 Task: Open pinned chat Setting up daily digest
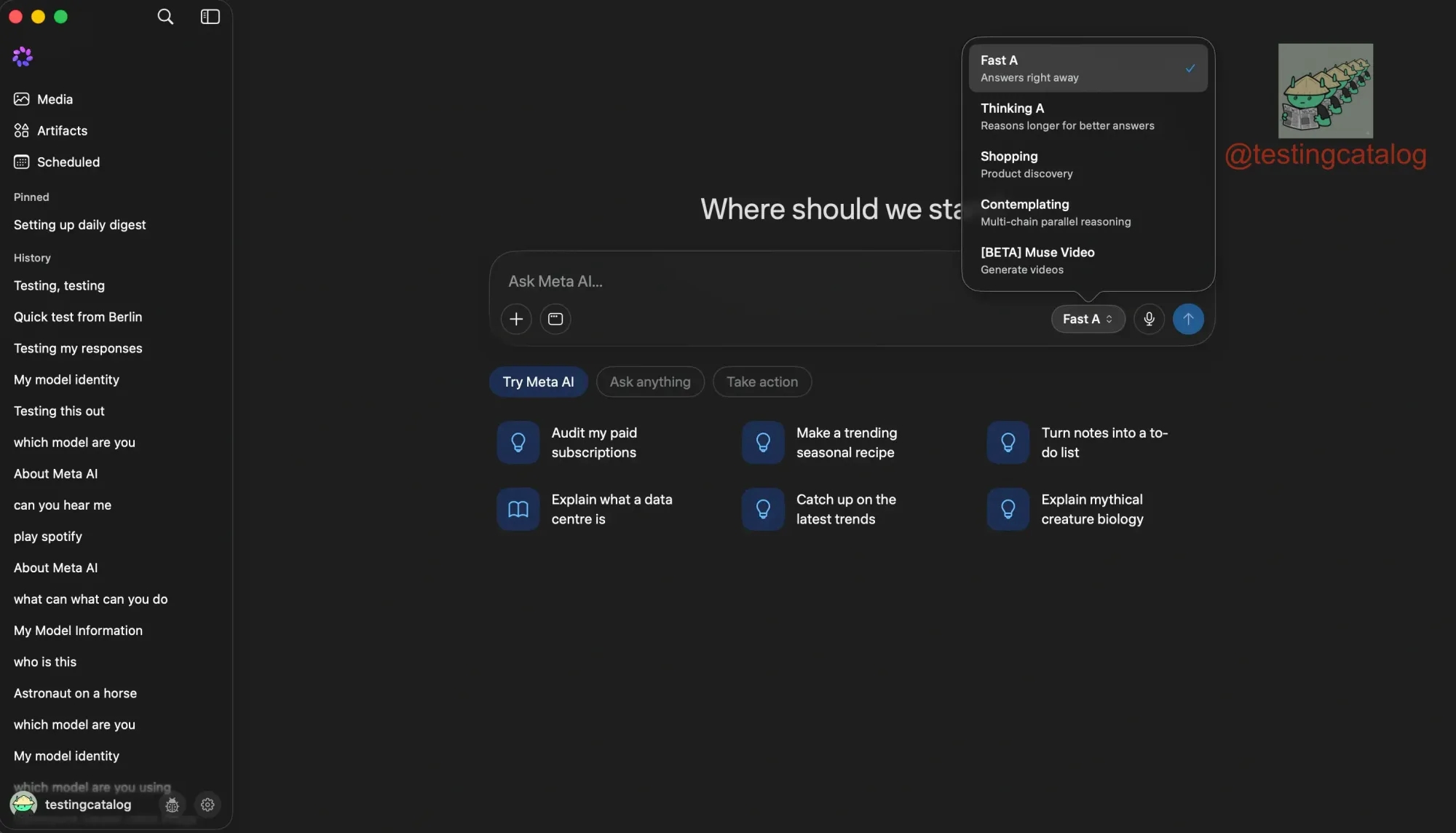(x=80, y=225)
